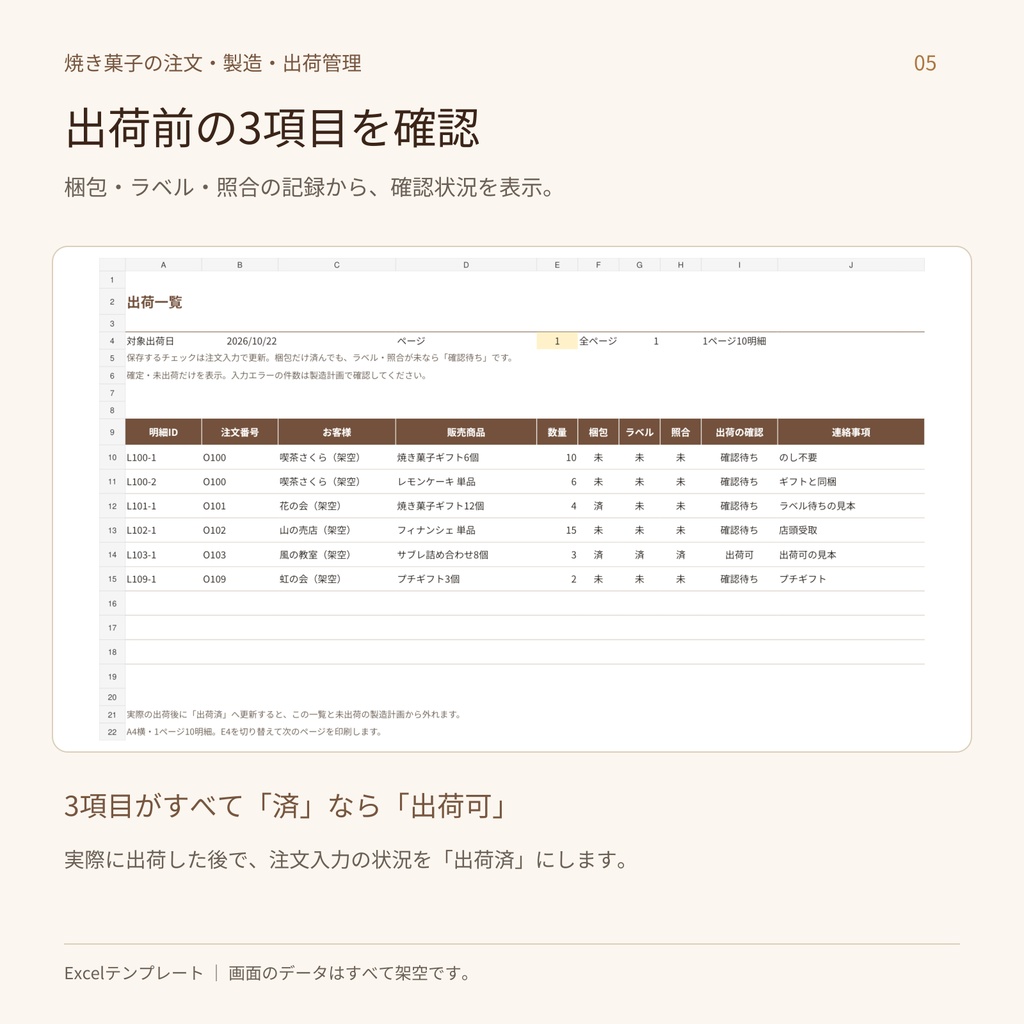Image resolution: width=1024 pixels, height=1024 pixels.
Task: Click the 明細ID table header
Action: [x=163, y=432]
